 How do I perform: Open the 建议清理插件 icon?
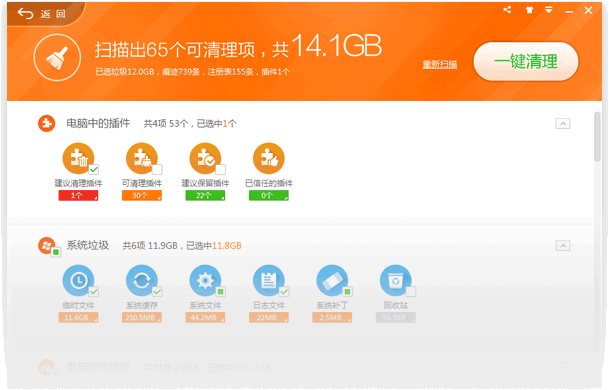point(78,158)
